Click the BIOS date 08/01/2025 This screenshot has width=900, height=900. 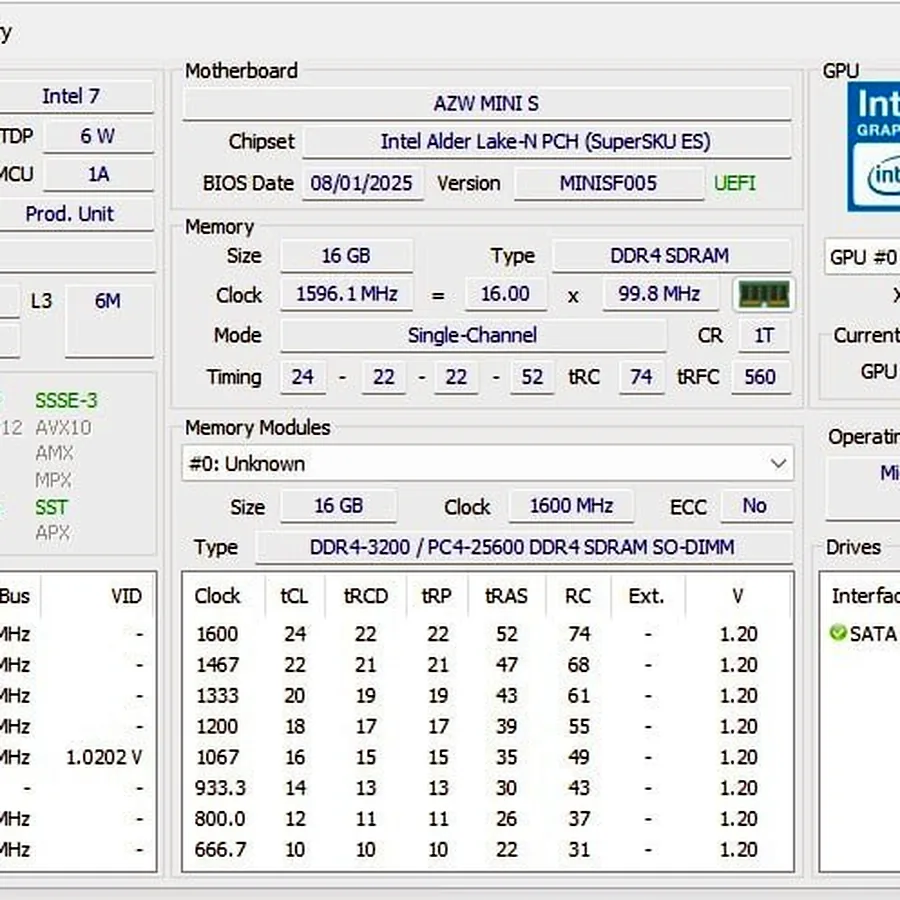(x=362, y=183)
